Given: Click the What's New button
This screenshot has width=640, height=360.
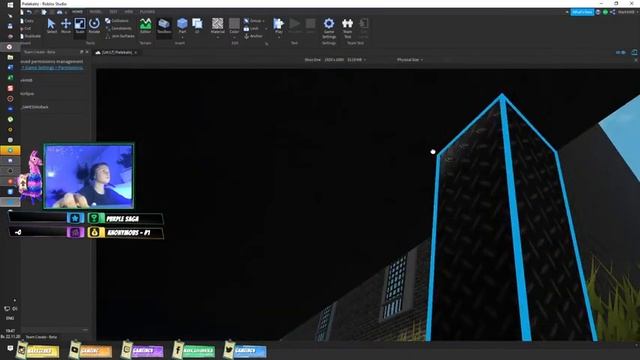Looking at the screenshot, I should coord(582,12).
